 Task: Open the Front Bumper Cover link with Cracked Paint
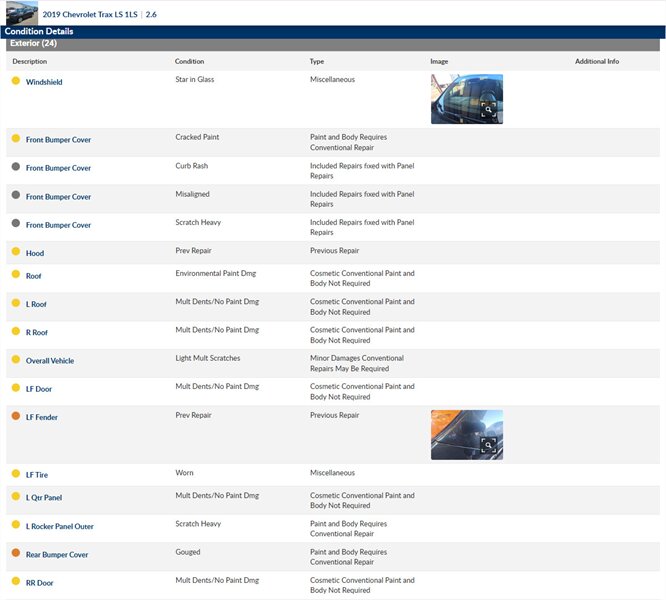click(x=58, y=140)
